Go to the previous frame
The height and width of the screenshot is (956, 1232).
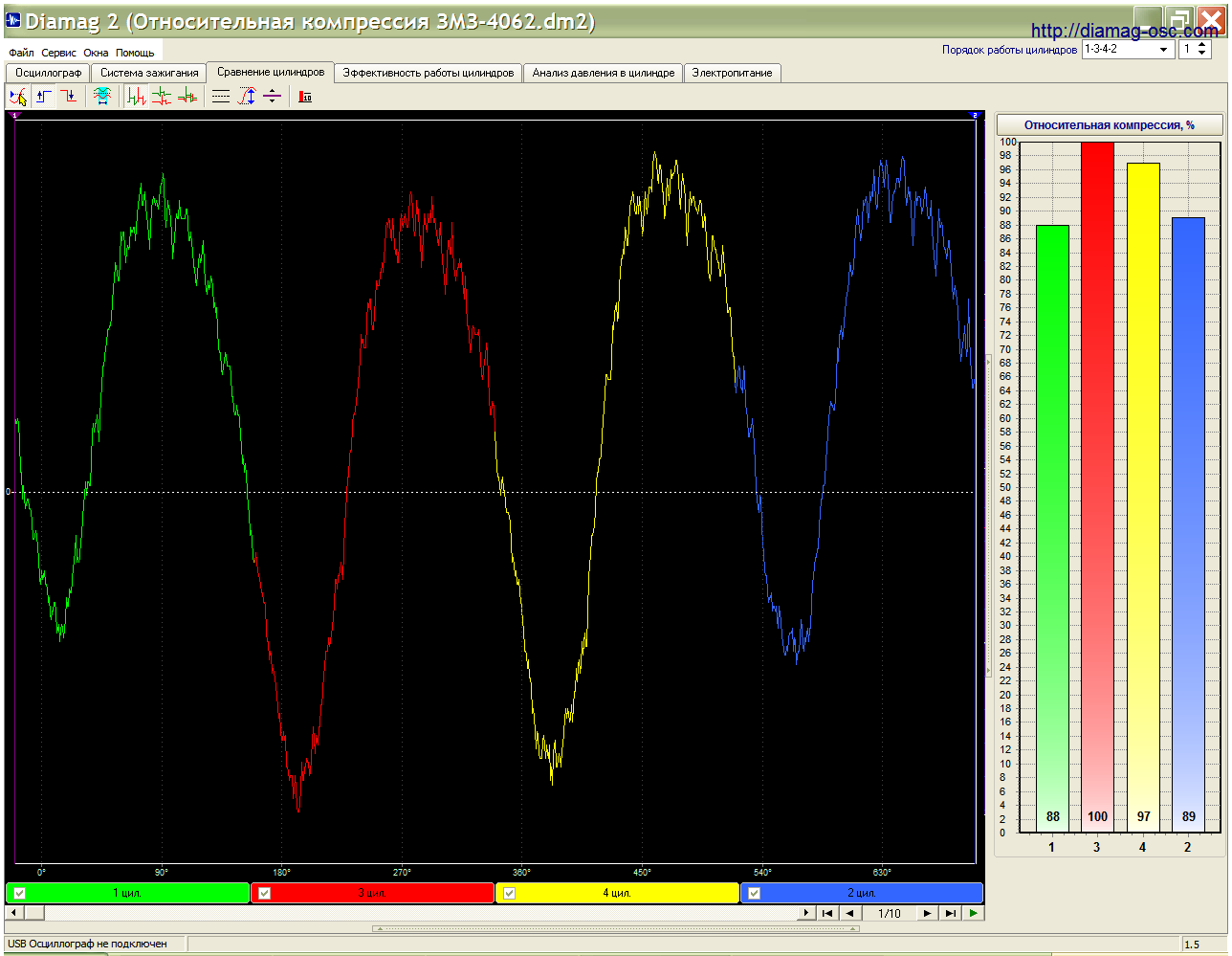click(849, 913)
